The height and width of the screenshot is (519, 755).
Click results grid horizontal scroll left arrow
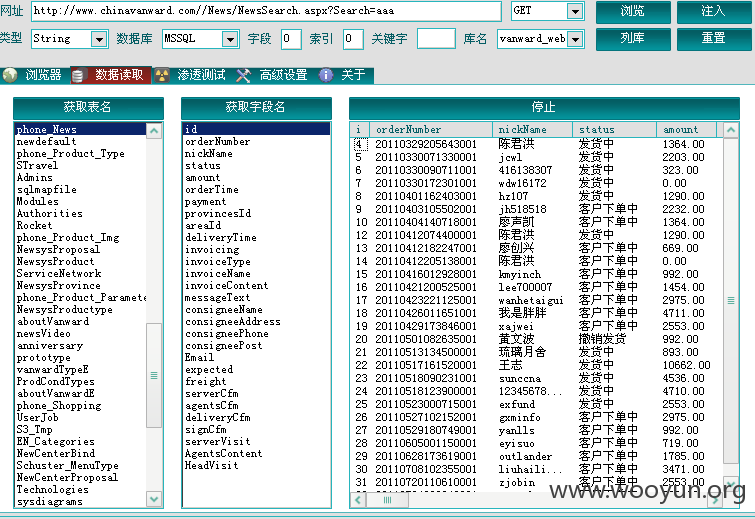(358, 500)
